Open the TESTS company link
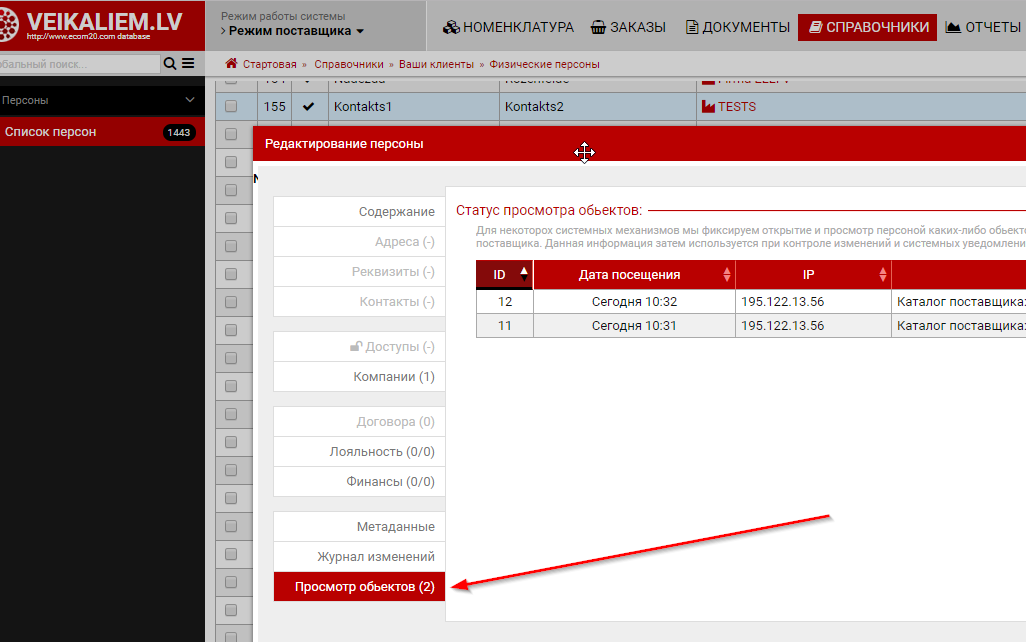 tap(736, 106)
